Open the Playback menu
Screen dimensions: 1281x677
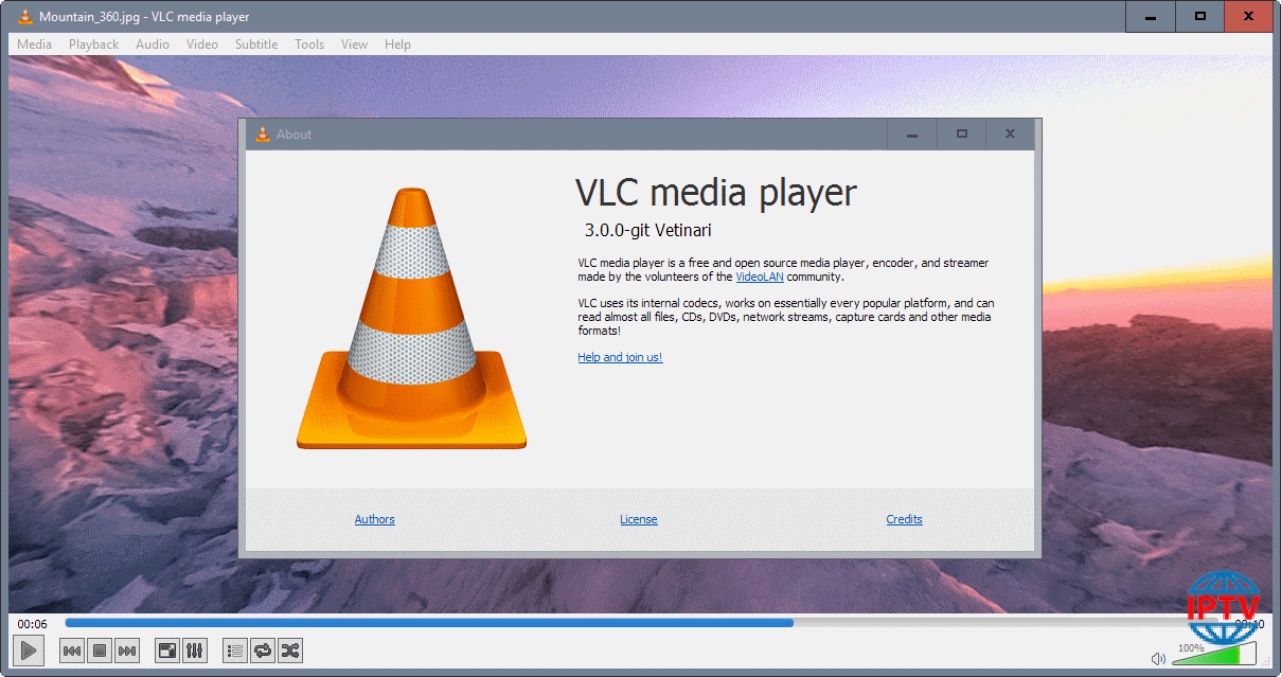click(x=93, y=44)
